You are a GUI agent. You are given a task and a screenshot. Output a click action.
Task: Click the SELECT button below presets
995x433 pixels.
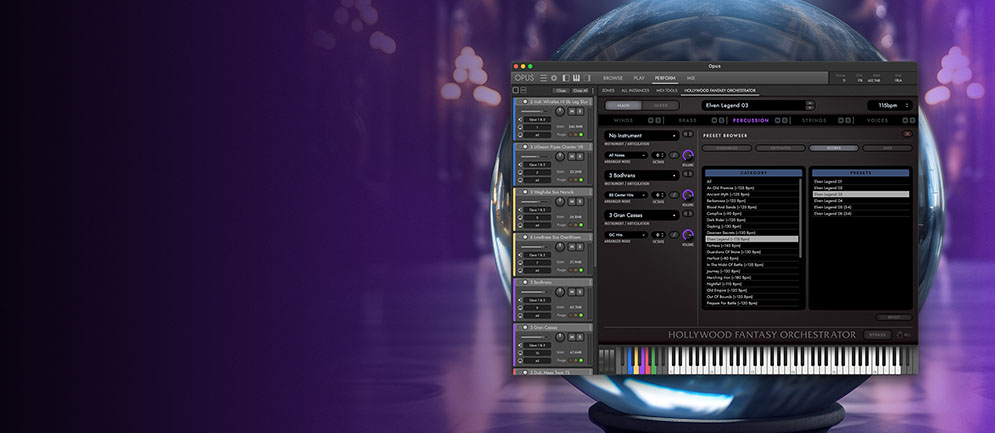point(894,317)
